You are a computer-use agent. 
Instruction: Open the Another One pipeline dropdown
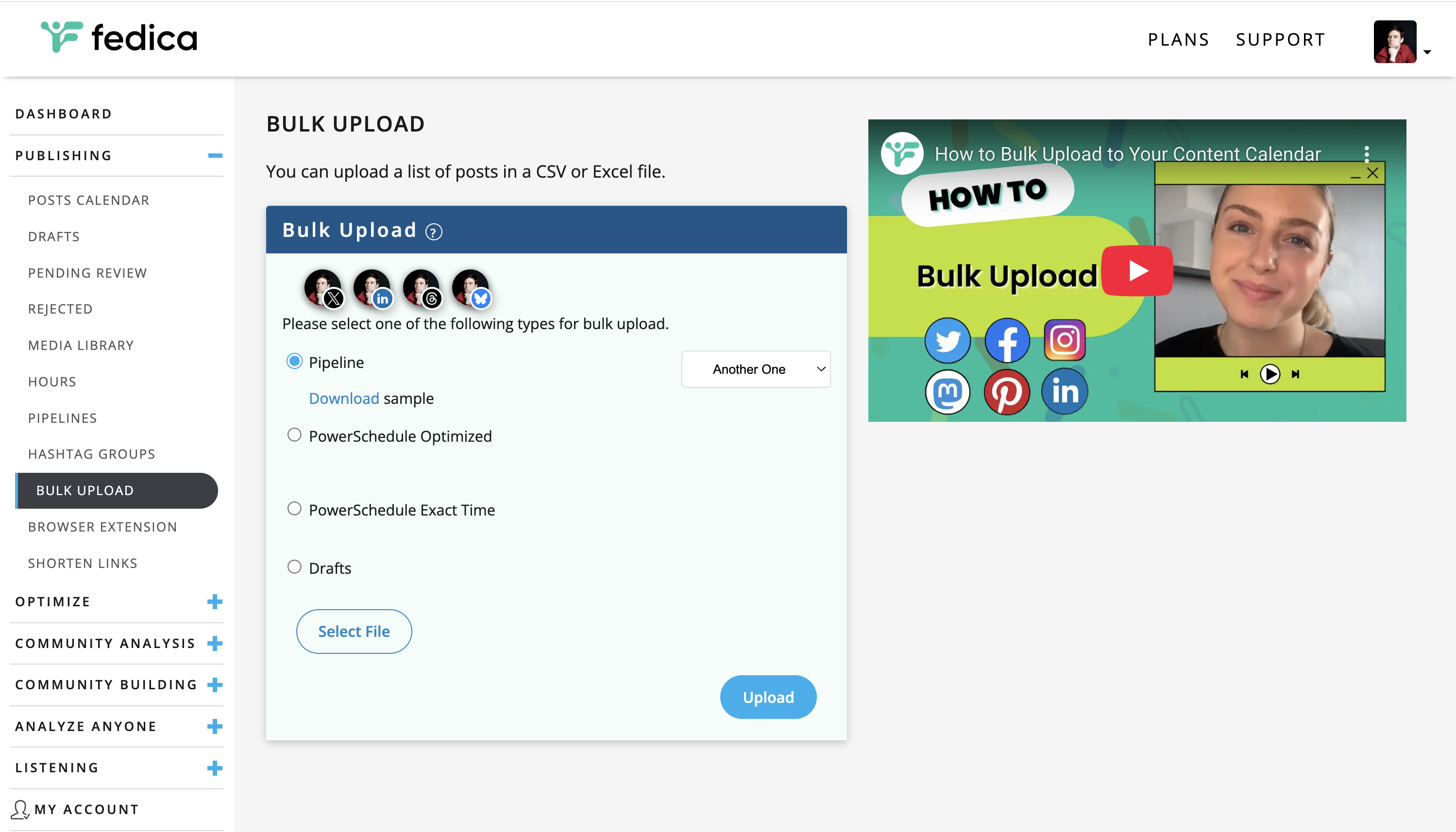coord(756,369)
